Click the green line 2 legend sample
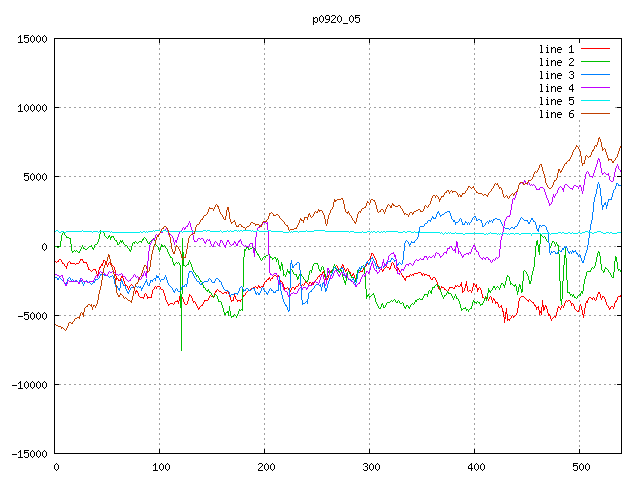 (x=596, y=62)
